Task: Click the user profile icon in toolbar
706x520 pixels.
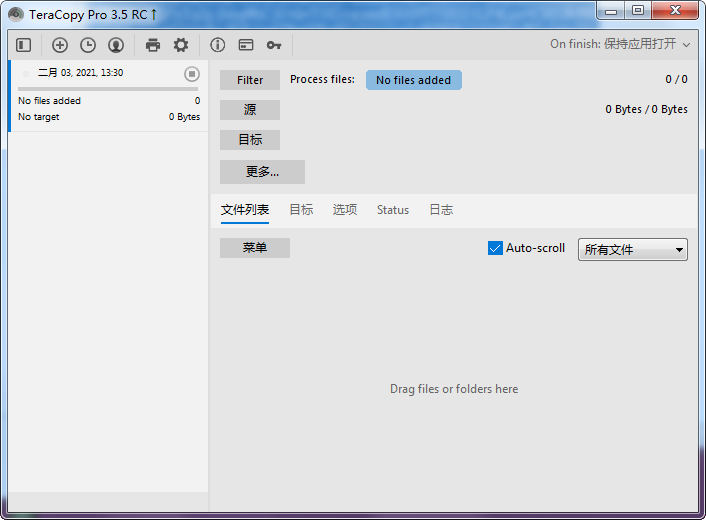Action: click(x=116, y=45)
